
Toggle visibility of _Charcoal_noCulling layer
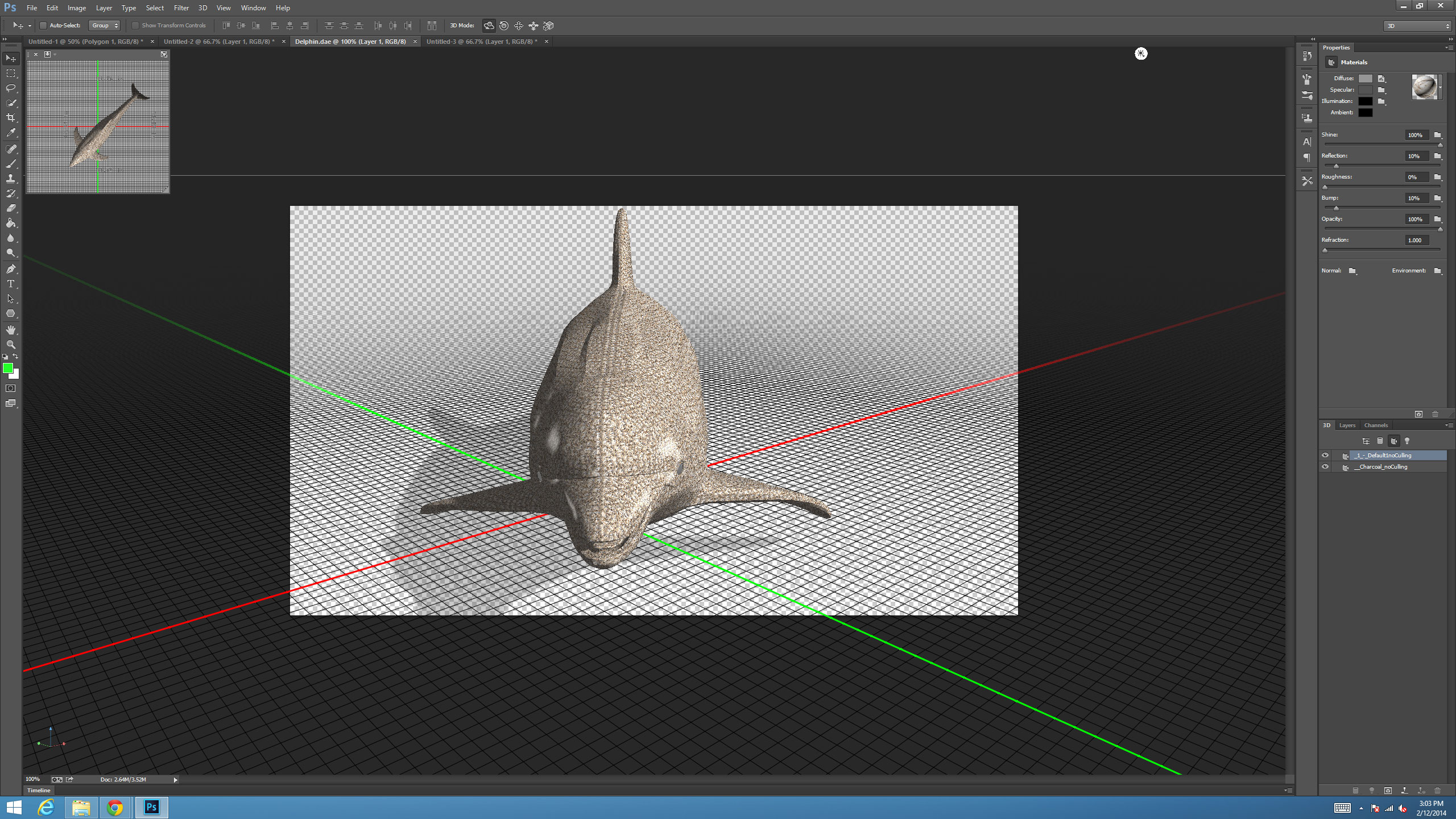point(1325,467)
